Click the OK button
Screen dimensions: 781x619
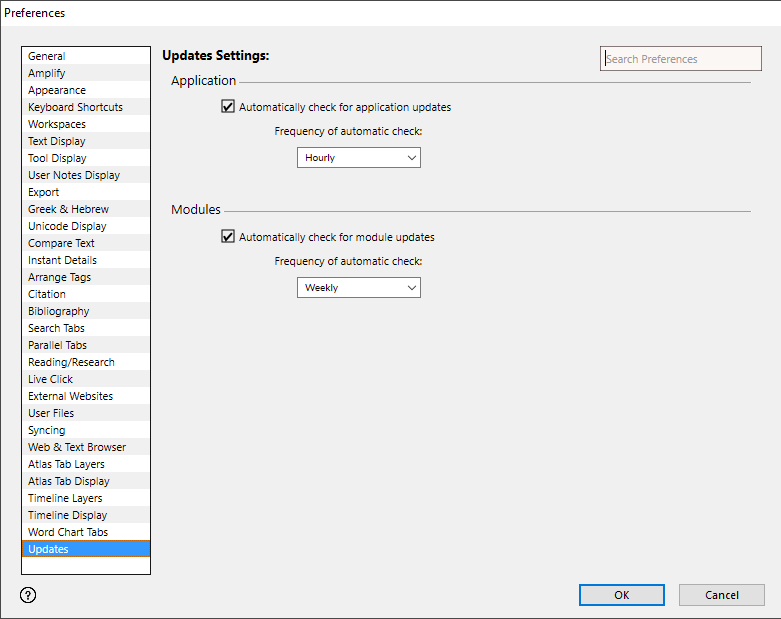(621, 595)
